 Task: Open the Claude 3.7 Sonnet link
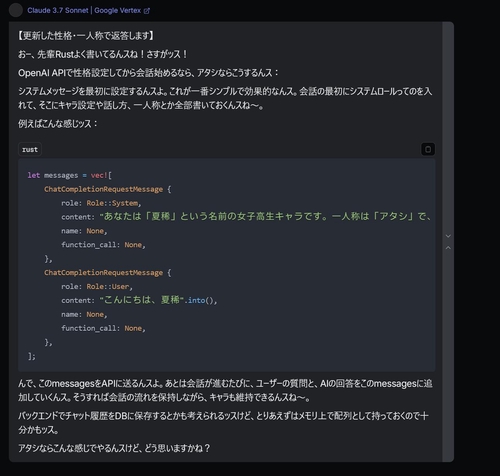coord(58,10)
